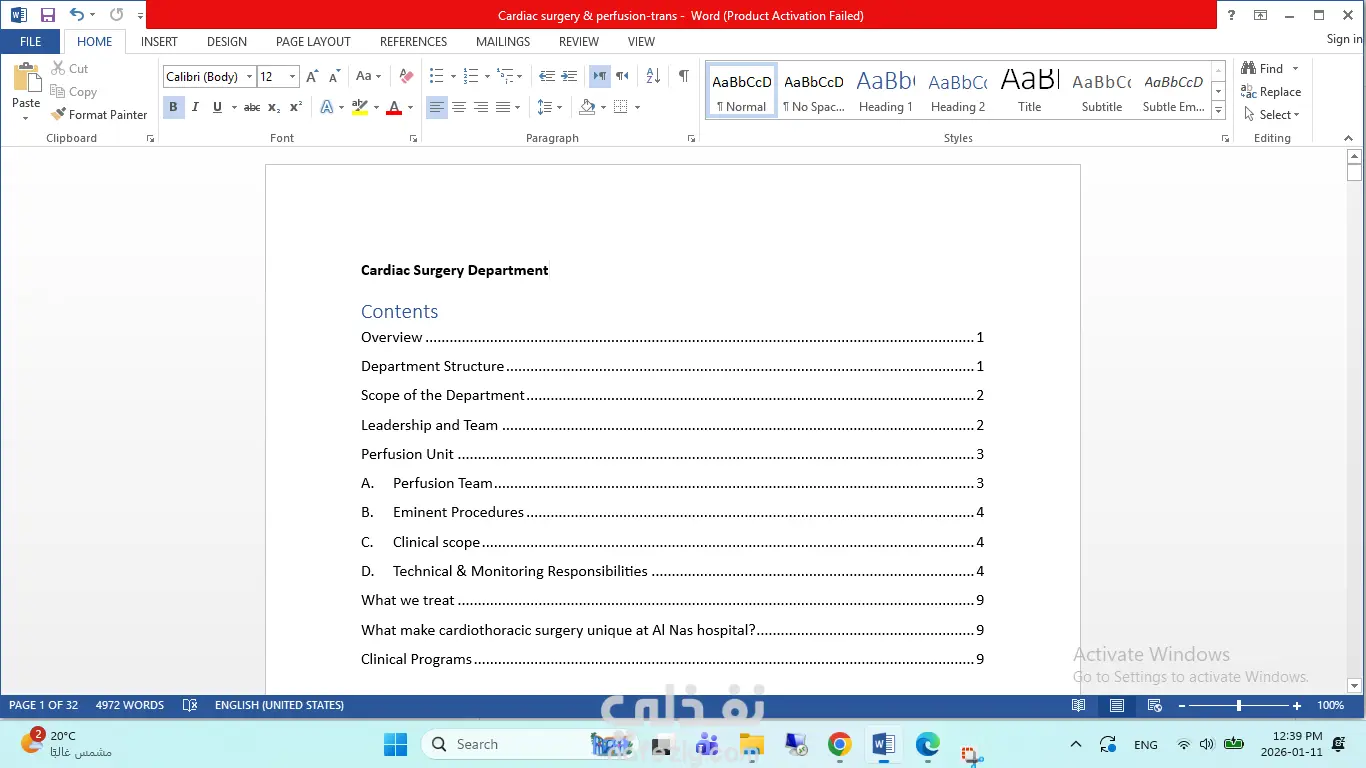Open the Styles pane launcher

click(x=1225, y=139)
